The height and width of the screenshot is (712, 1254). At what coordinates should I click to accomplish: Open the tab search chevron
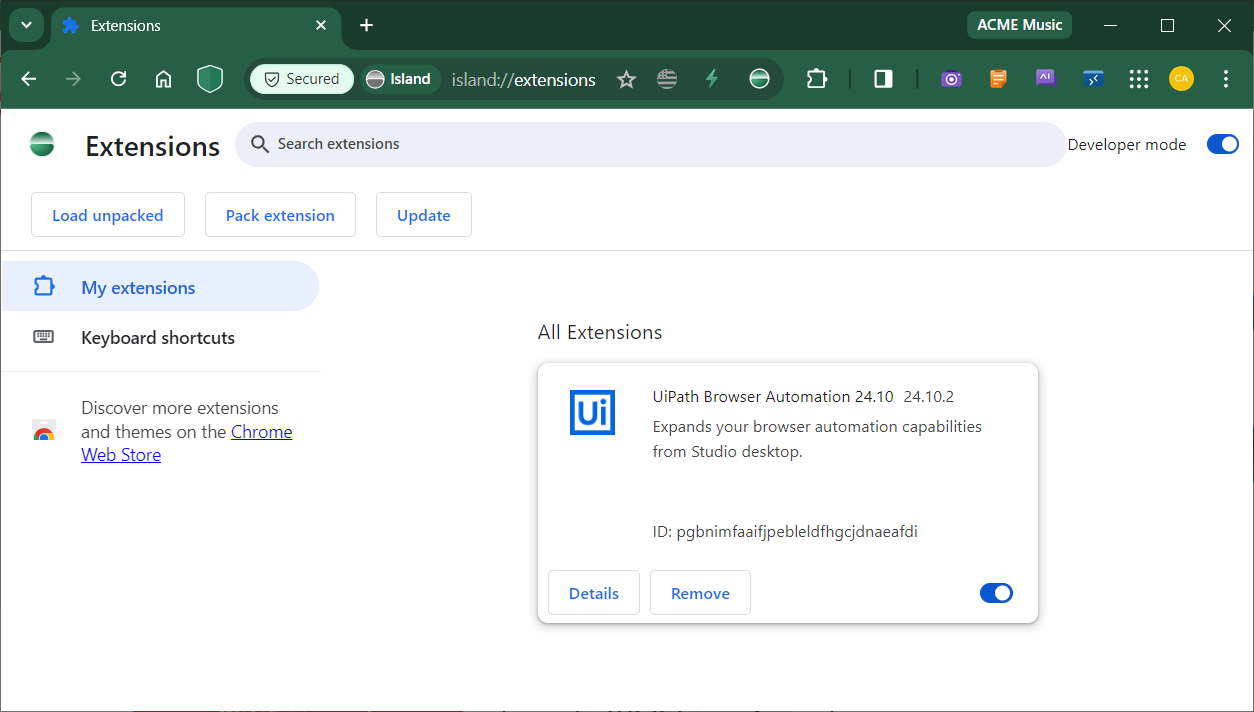(x=26, y=25)
